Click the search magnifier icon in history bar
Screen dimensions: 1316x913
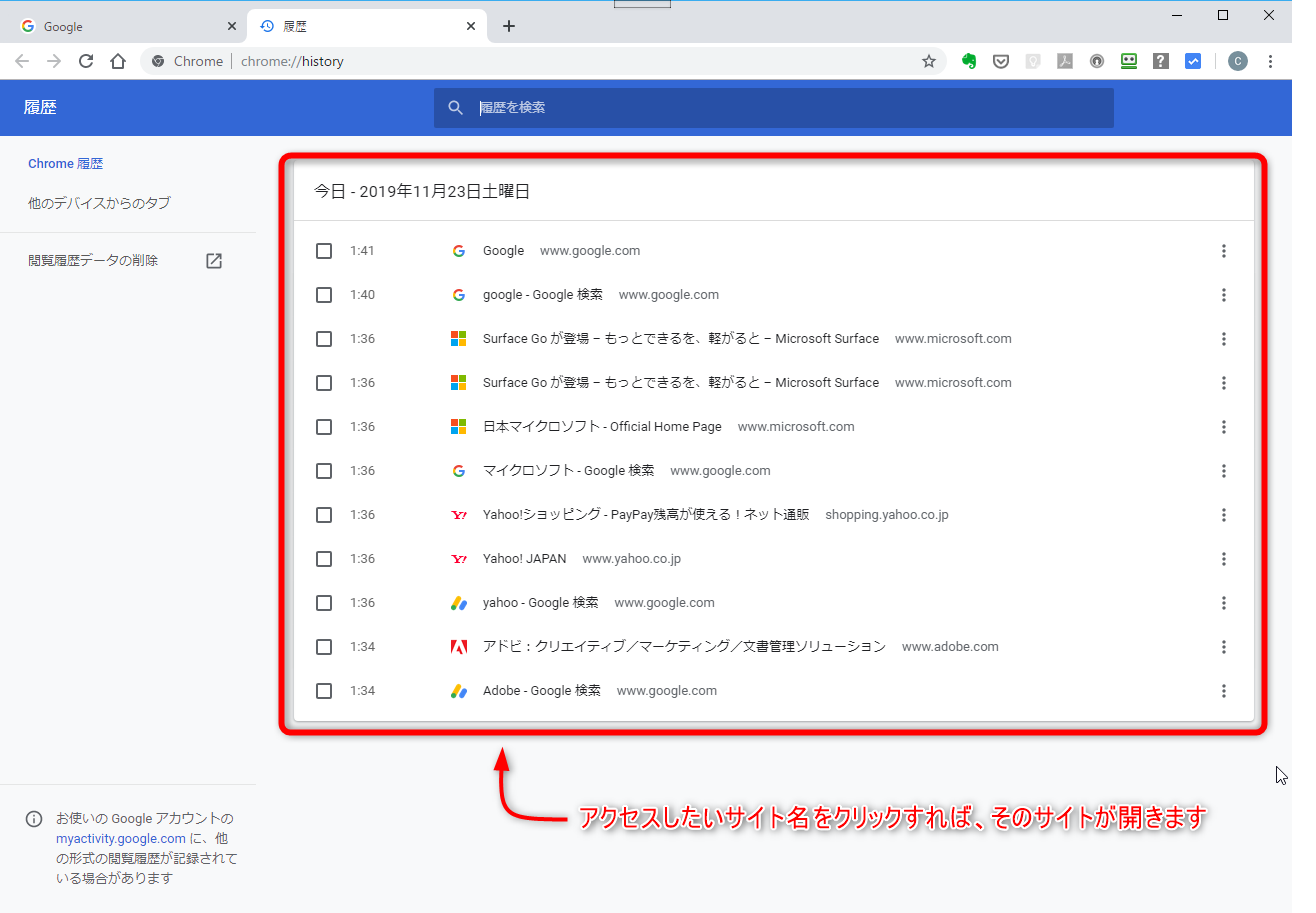coord(456,107)
